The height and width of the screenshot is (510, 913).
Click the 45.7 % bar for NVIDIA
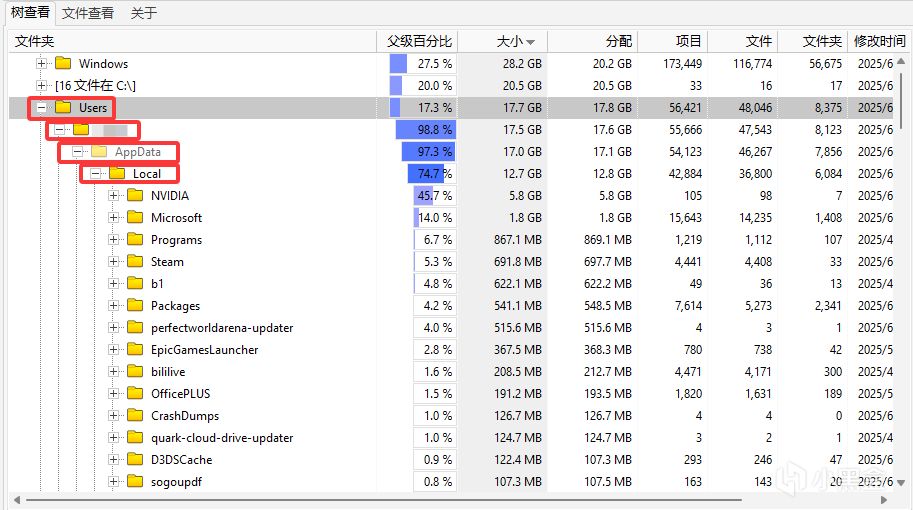[434, 196]
